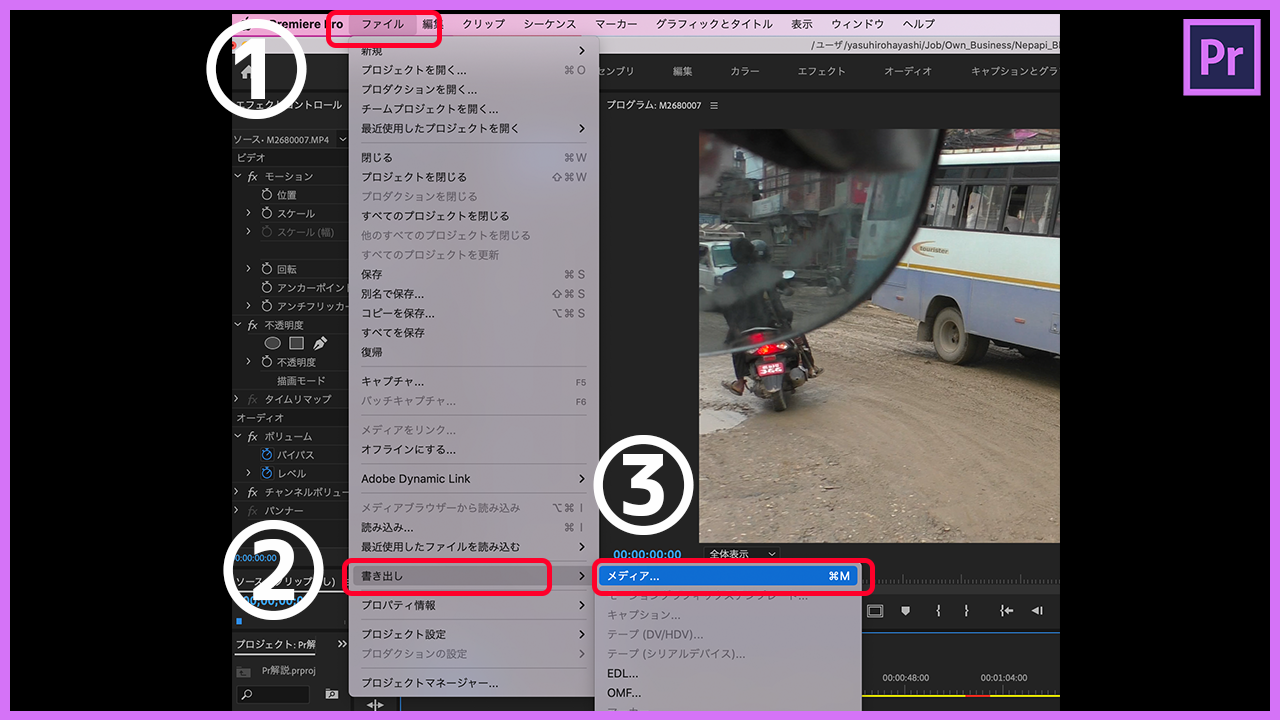
Task: Click the Step Back one frame icon
Action: tap(1037, 611)
